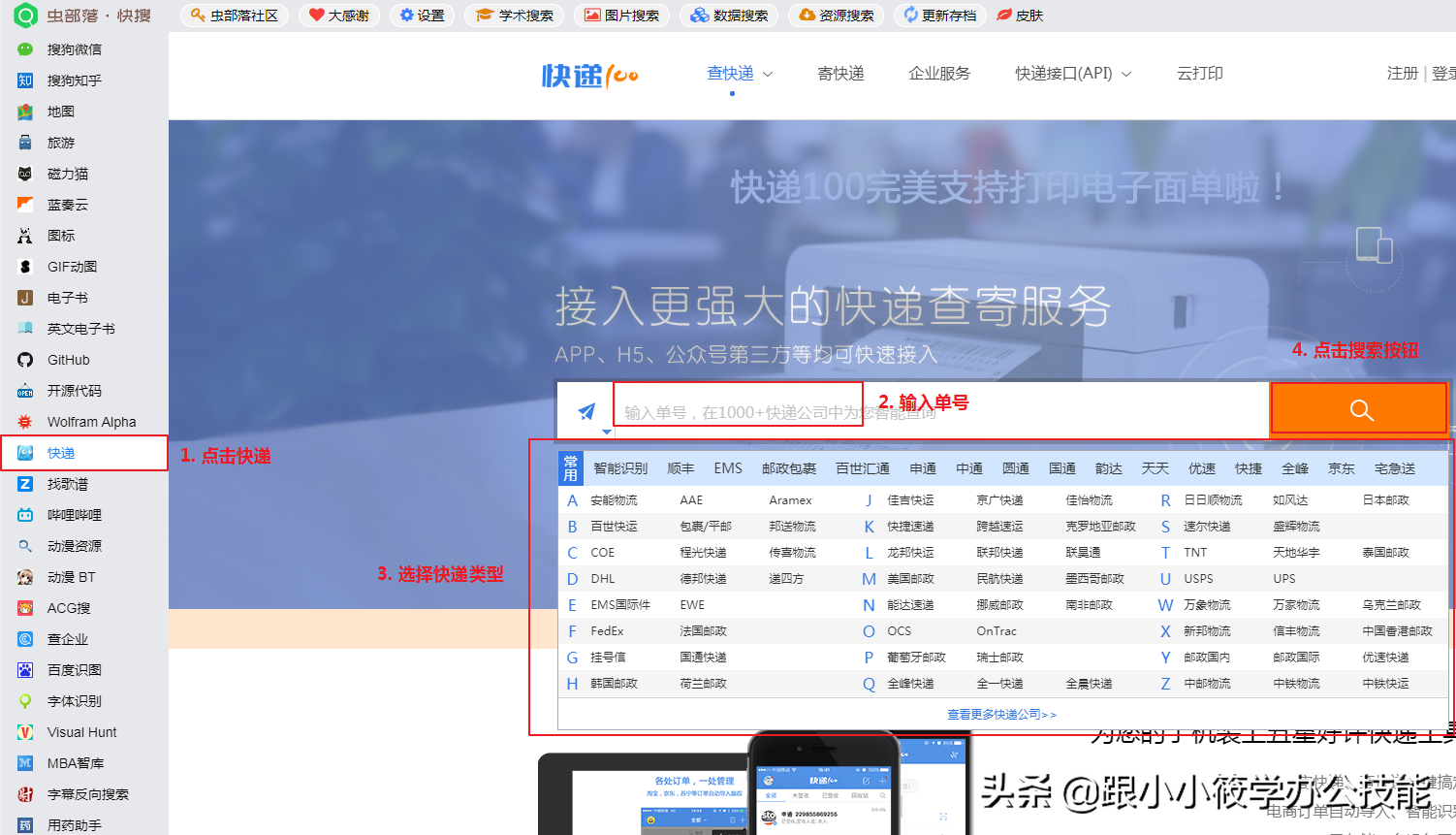Viewport: 1456px width, 835px height.
Task: Open the 企业服务 menu item
Action: click(x=939, y=74)
